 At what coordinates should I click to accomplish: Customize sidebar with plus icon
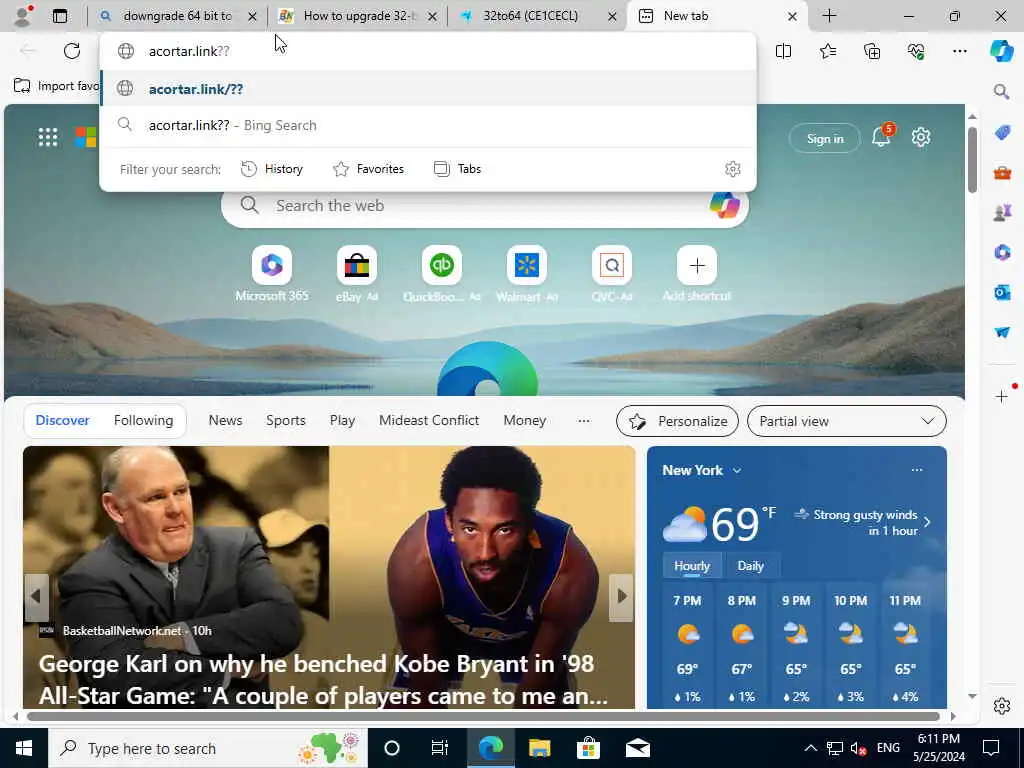[1002, 396]
